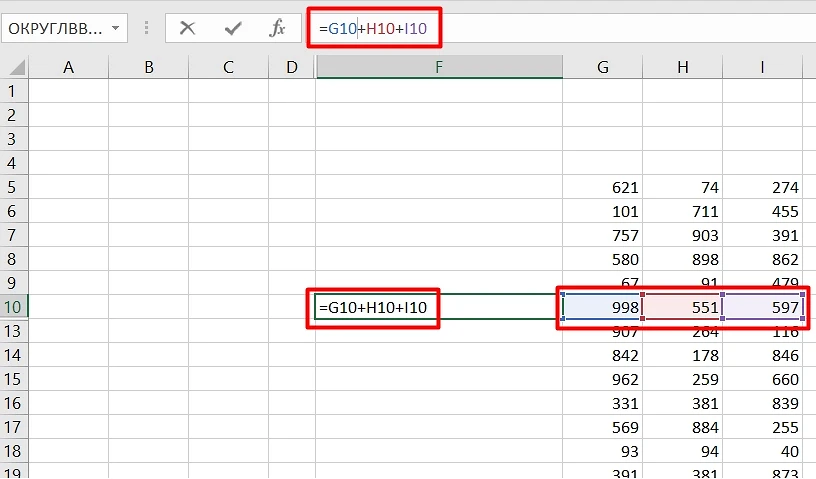Click cell G10 with value 998
The image size is (816, 479).
[x=602, y=306]
